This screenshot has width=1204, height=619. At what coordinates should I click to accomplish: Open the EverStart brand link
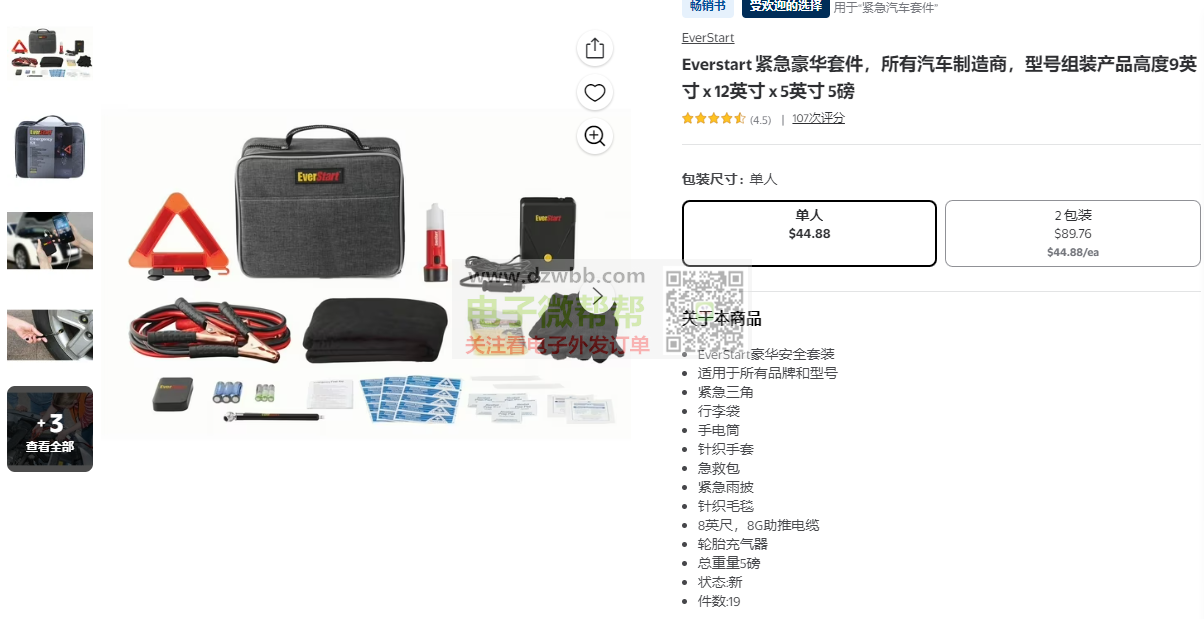(x=708, y=38)
